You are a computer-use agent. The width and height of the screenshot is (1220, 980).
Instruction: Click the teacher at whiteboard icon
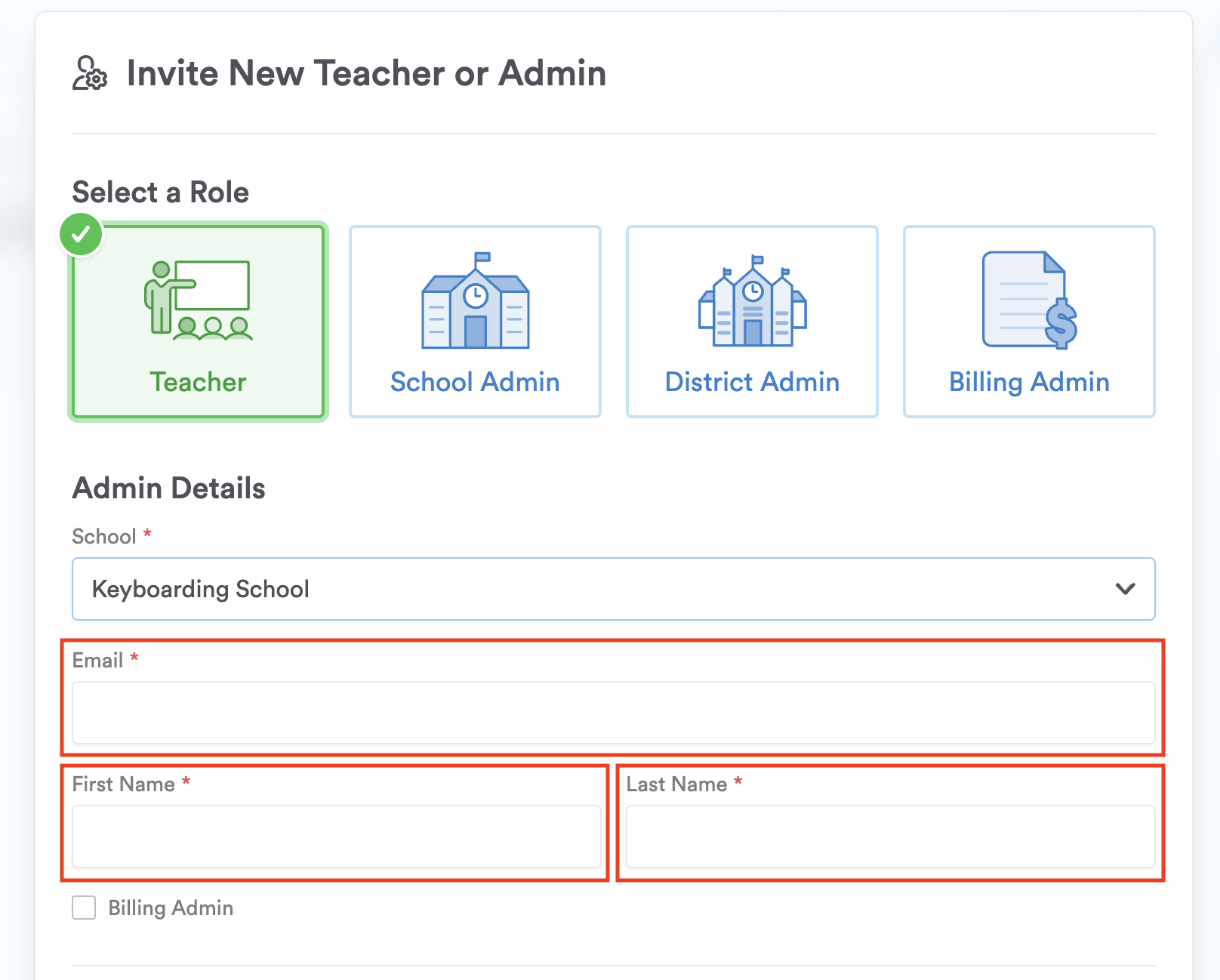[198, 300]
